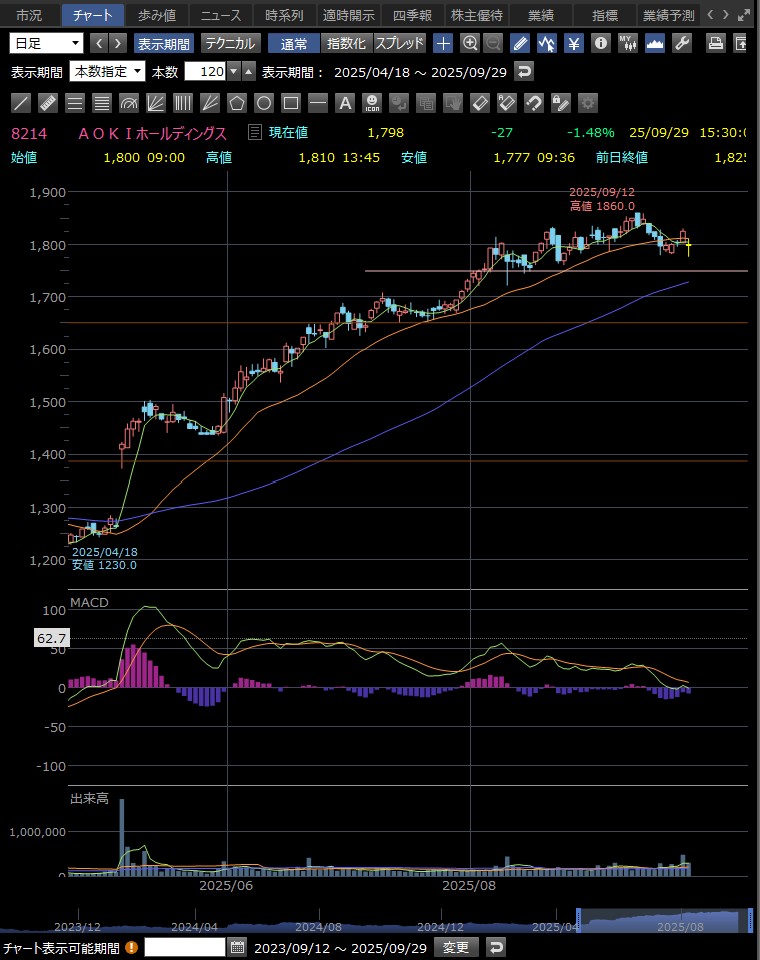This screenshot has width=760, height=960.
Task: Toggle the crosshair cursor button
Action: 443,43
